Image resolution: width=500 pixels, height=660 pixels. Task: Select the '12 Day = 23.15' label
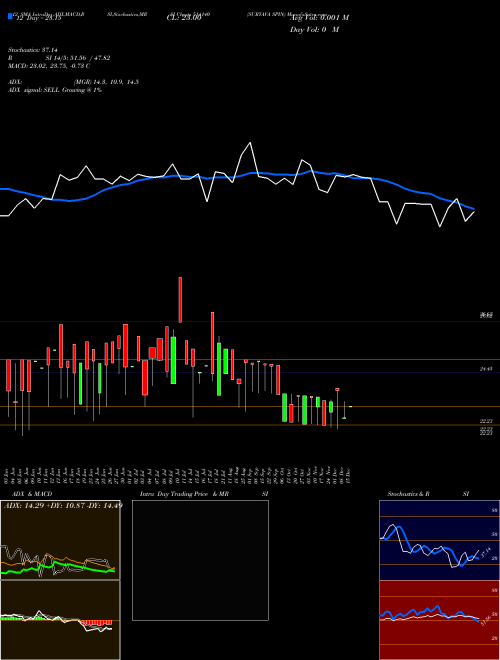(39, 18)
